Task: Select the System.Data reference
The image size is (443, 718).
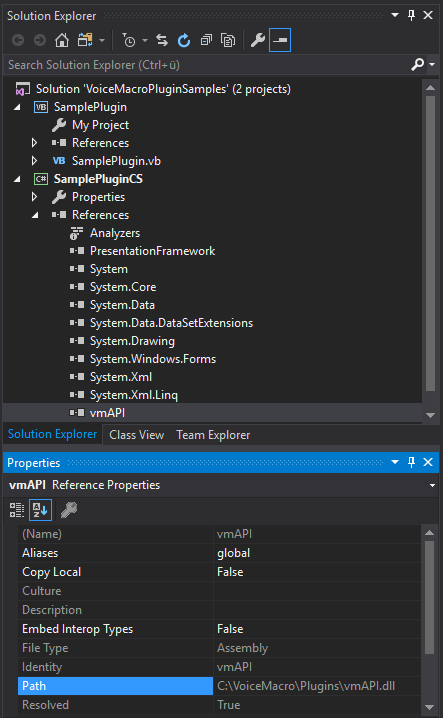Action: click(122, 305)
